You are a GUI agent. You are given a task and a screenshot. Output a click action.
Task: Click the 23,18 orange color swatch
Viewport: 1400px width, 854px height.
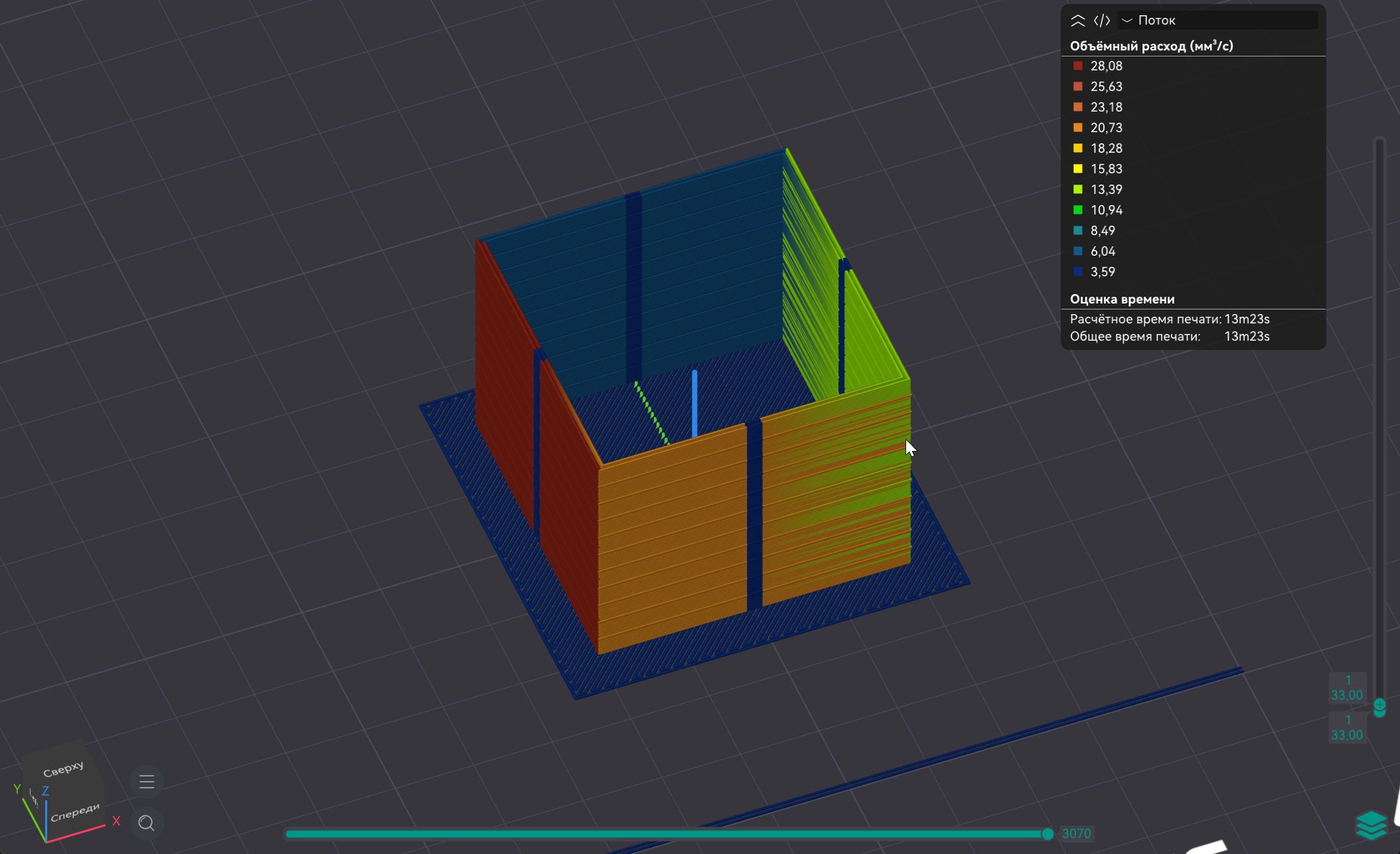[1078, 107]
